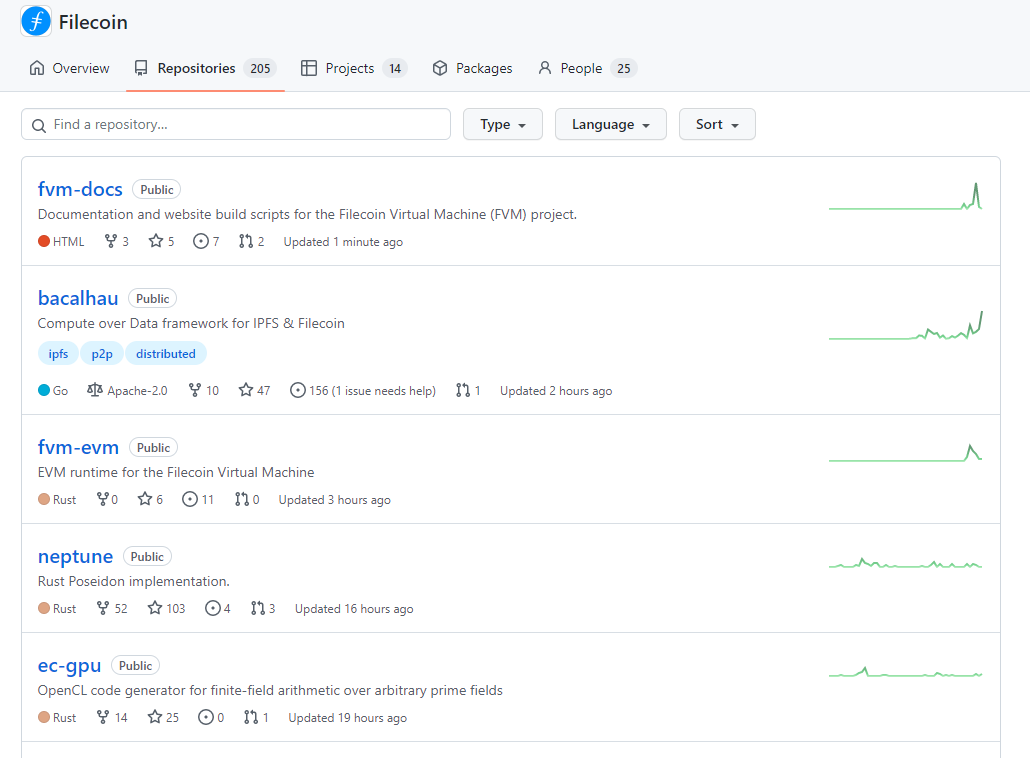This screenshot has height=758, width=1030.
Task: Open the bacalhau repository
Action: pyautogui.click(x=78, y=298)
